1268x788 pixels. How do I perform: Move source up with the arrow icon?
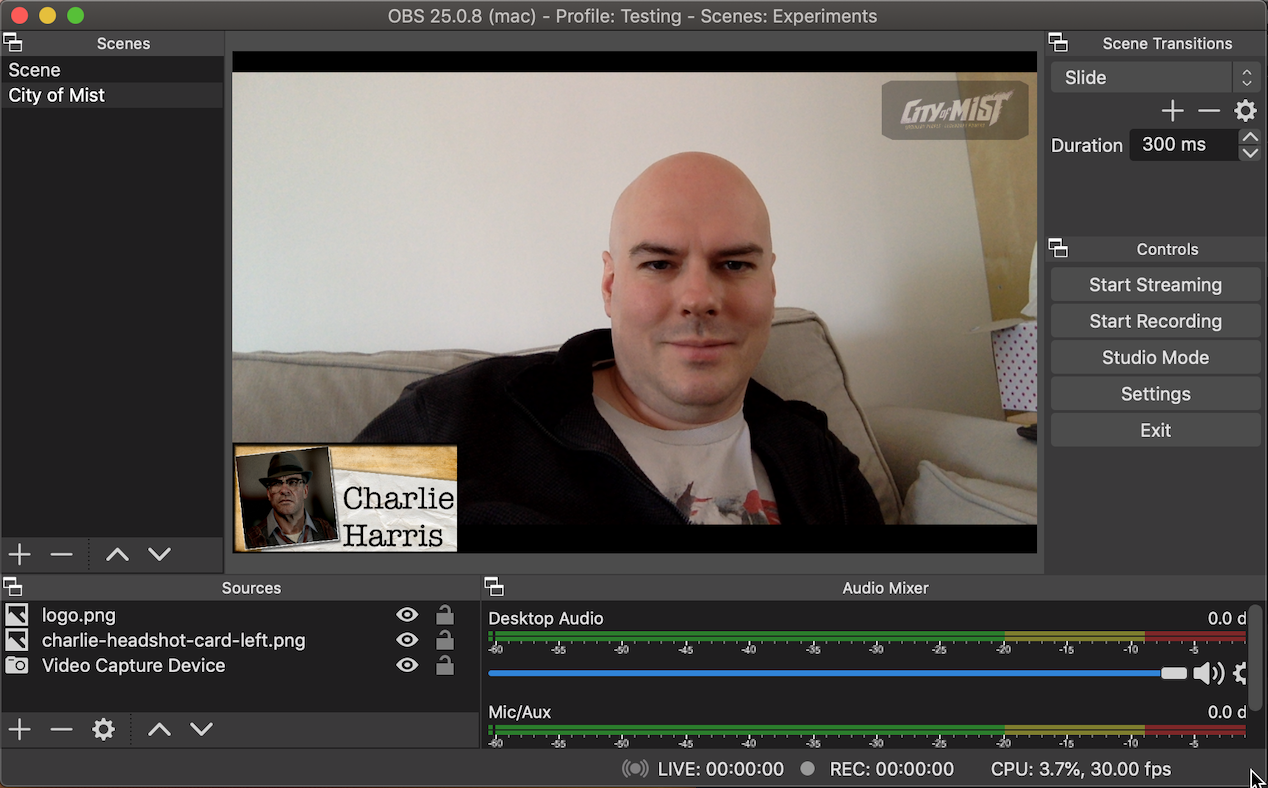158,729
